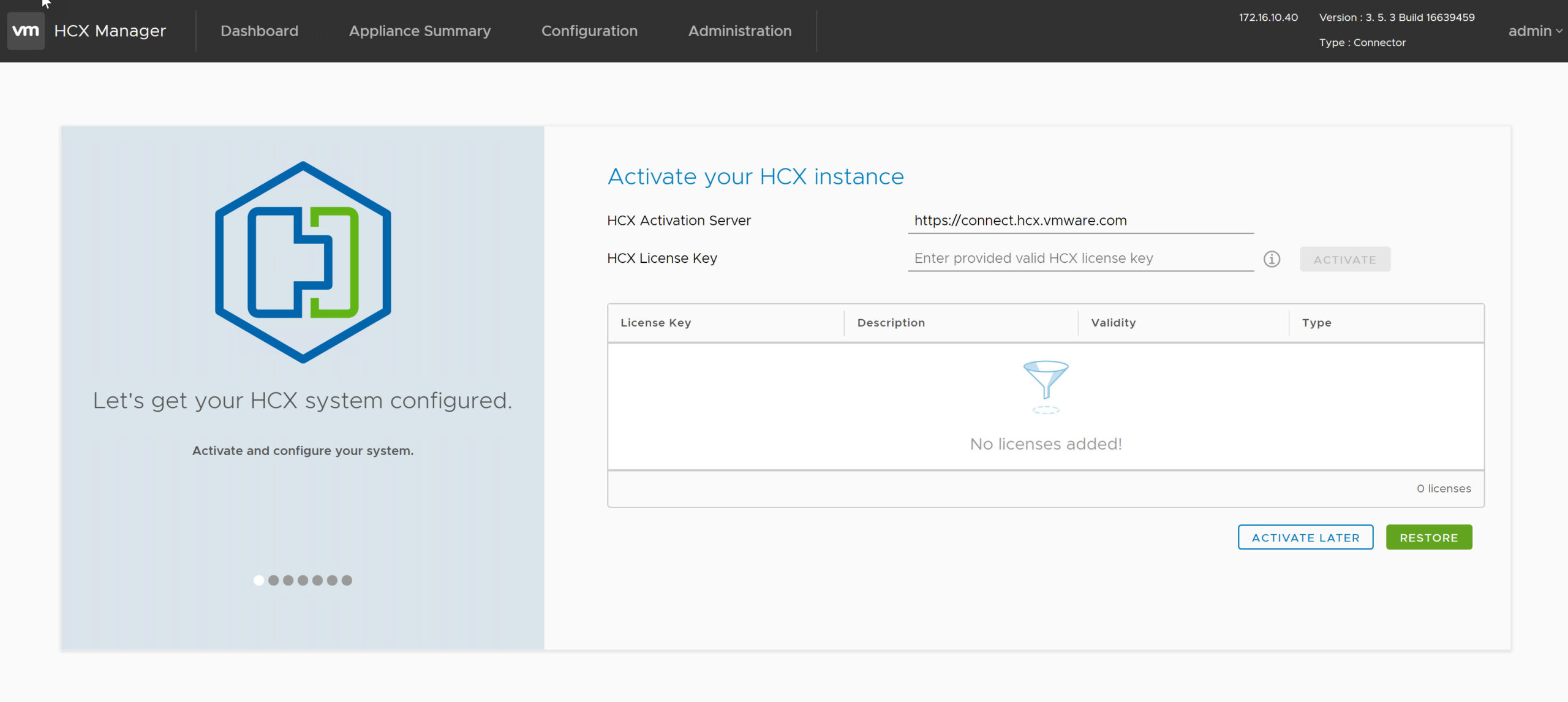
Task: Open the Appliance Summary tab
Action: click(420, 31)
